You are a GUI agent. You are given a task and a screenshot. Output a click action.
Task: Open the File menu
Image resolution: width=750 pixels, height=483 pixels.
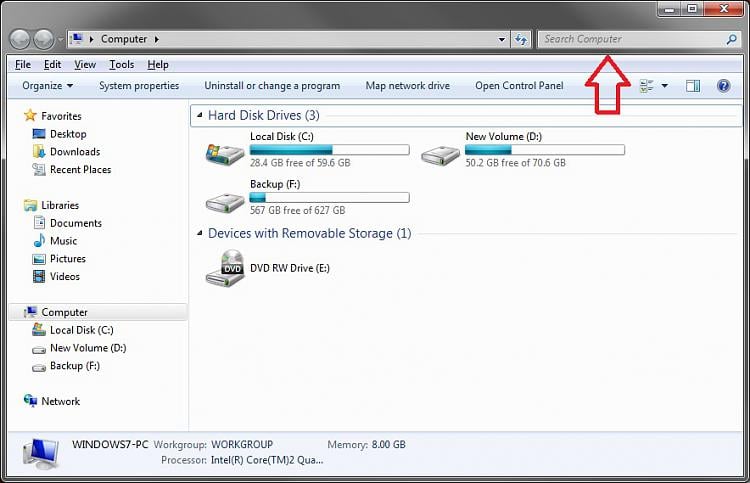(22, 65)
